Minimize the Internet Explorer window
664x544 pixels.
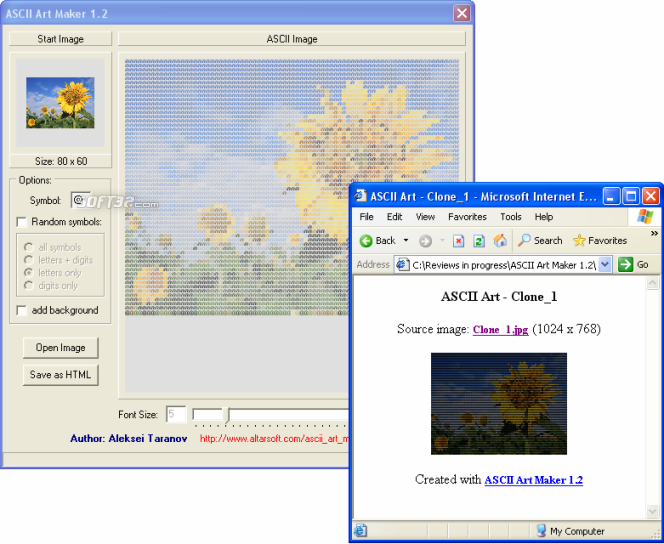pyautogui.click(x=611, y=196)
